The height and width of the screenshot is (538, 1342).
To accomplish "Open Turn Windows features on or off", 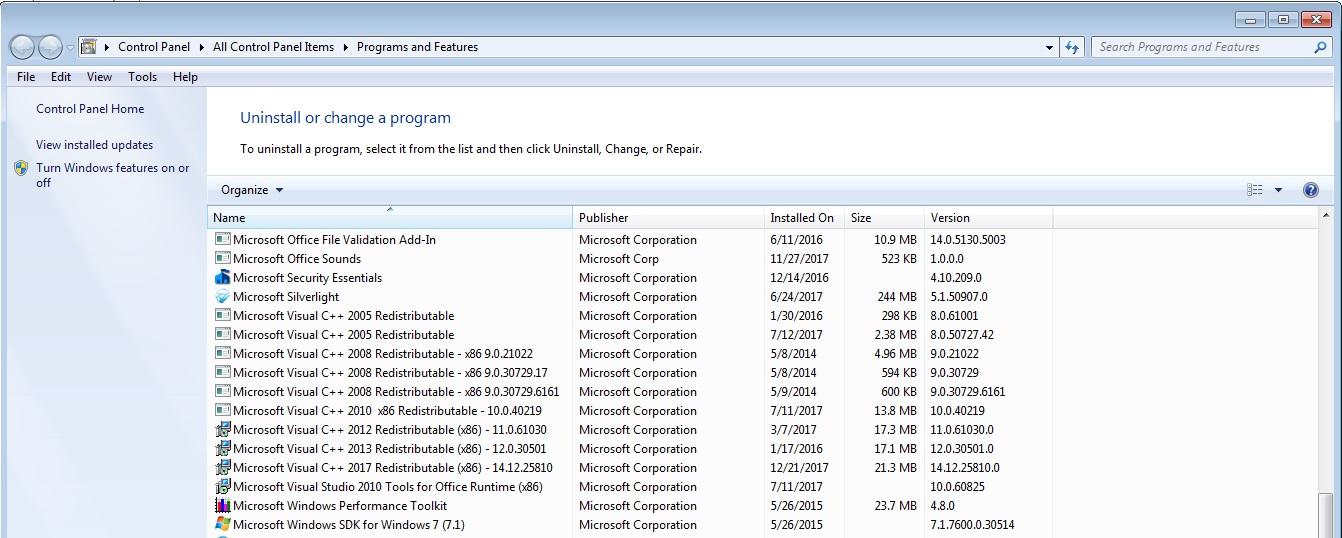I will click(x=113, y=175).
